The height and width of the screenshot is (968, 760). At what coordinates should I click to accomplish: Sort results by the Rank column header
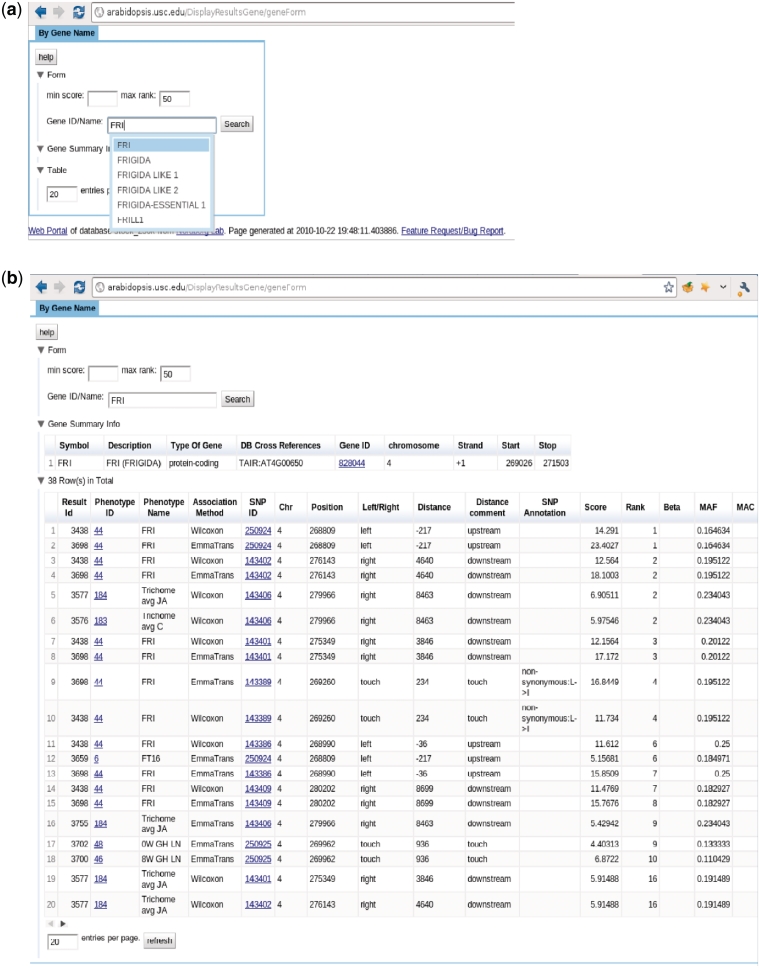tap(635, 507)
